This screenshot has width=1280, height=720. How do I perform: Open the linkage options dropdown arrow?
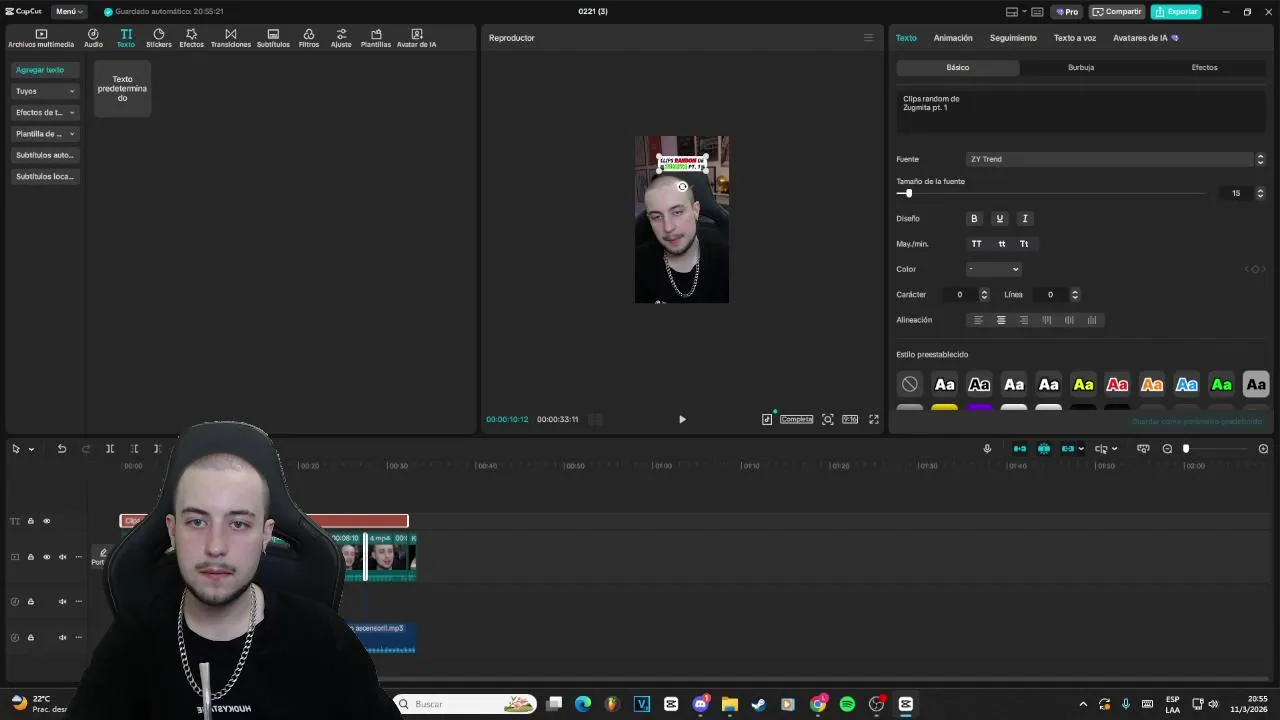1081,449
